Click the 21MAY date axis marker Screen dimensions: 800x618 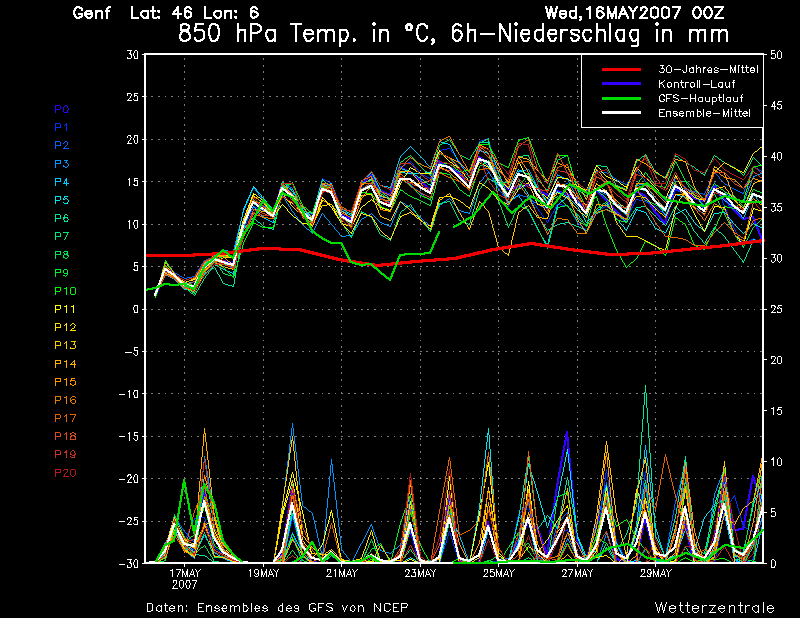click(x=341, y=574)
